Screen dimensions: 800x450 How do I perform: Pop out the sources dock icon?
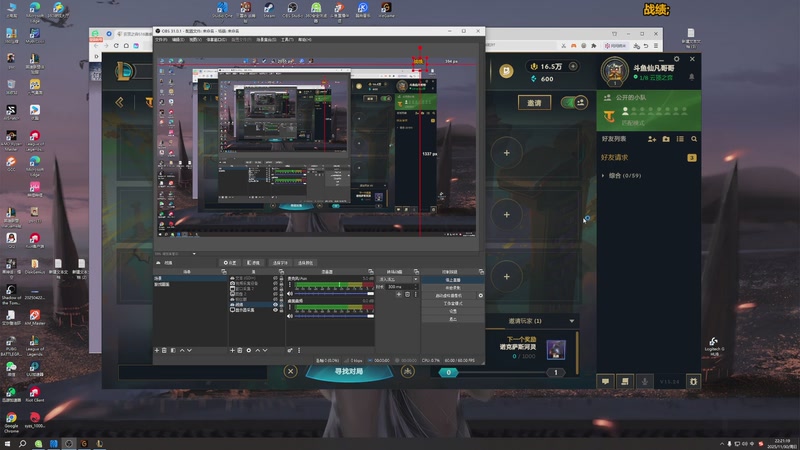click(281, 271)
